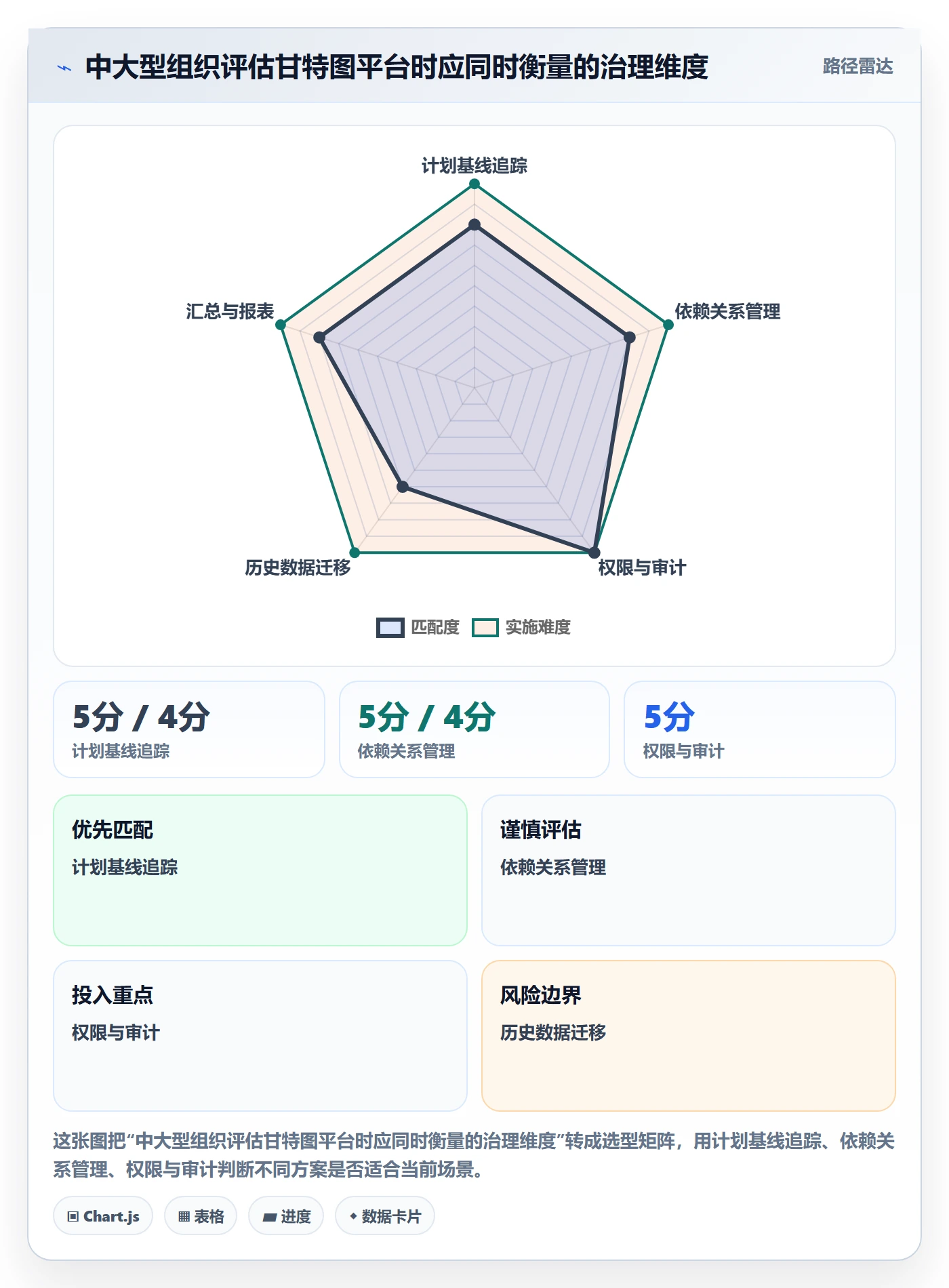Select the 投入重点 card
949x1288 pixels.
(260, 1036)
